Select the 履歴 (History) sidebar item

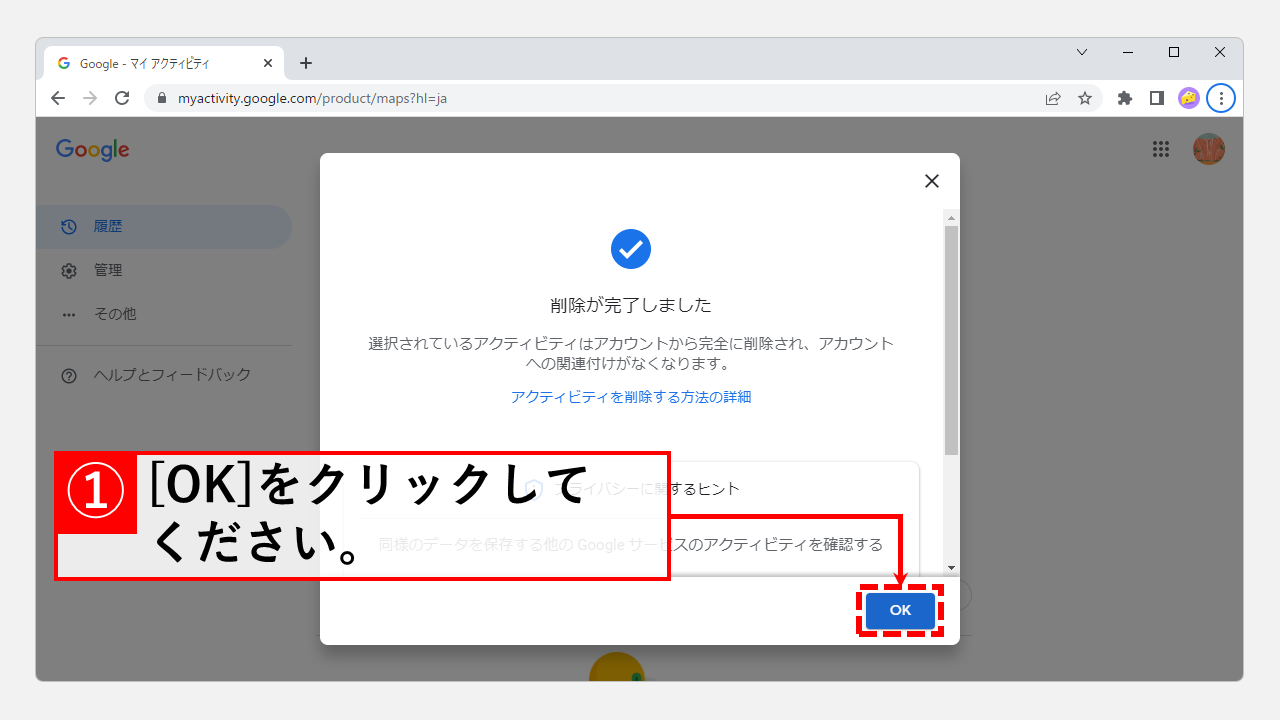click(x=107, y=226)
